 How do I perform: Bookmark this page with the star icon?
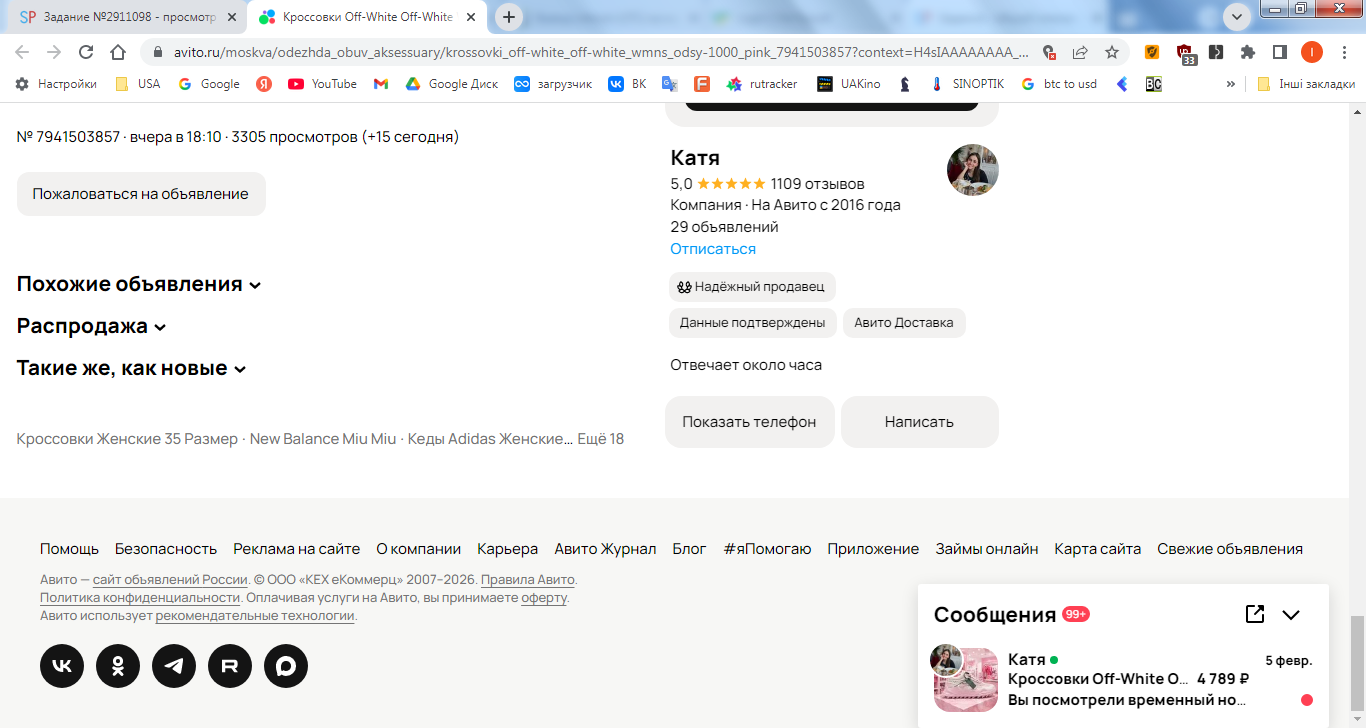[1112, 52]
